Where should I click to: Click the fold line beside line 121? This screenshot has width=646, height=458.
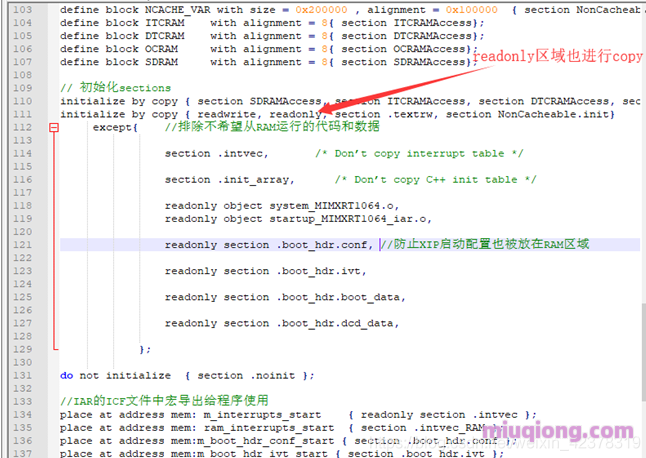53,245
